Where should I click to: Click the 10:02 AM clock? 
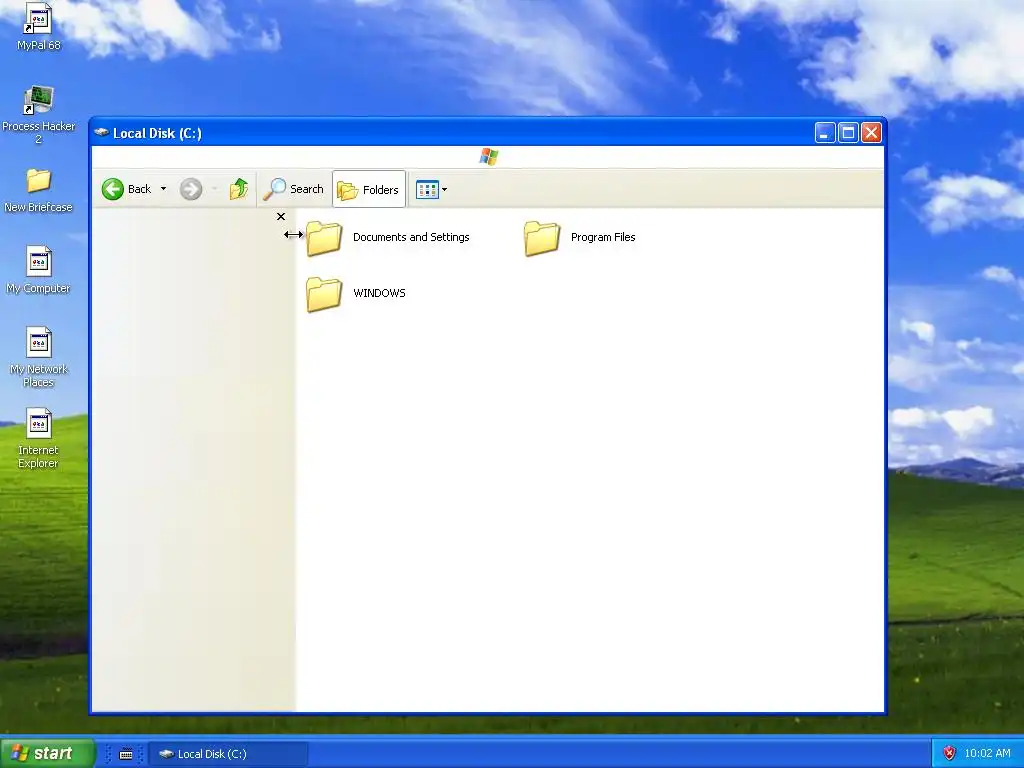(x=987, y=753)
